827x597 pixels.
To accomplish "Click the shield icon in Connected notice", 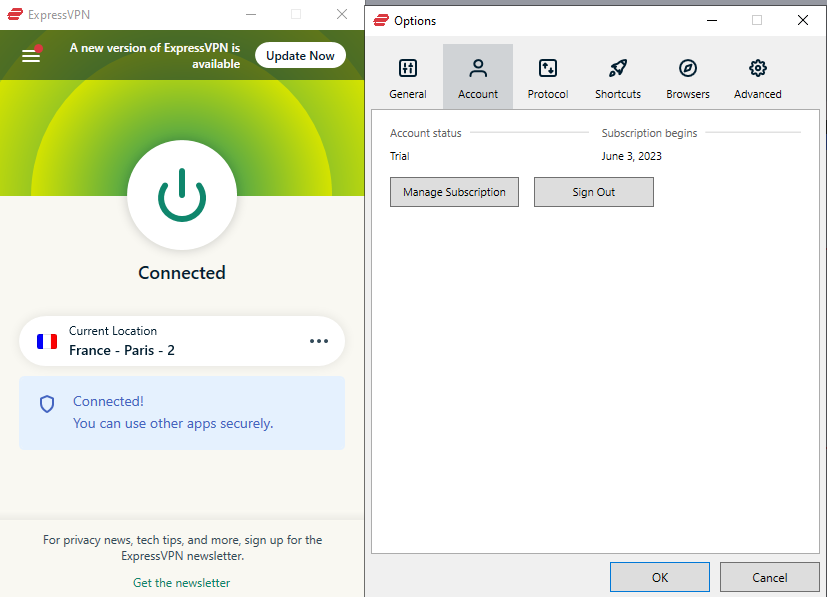I will click(47, 404).
